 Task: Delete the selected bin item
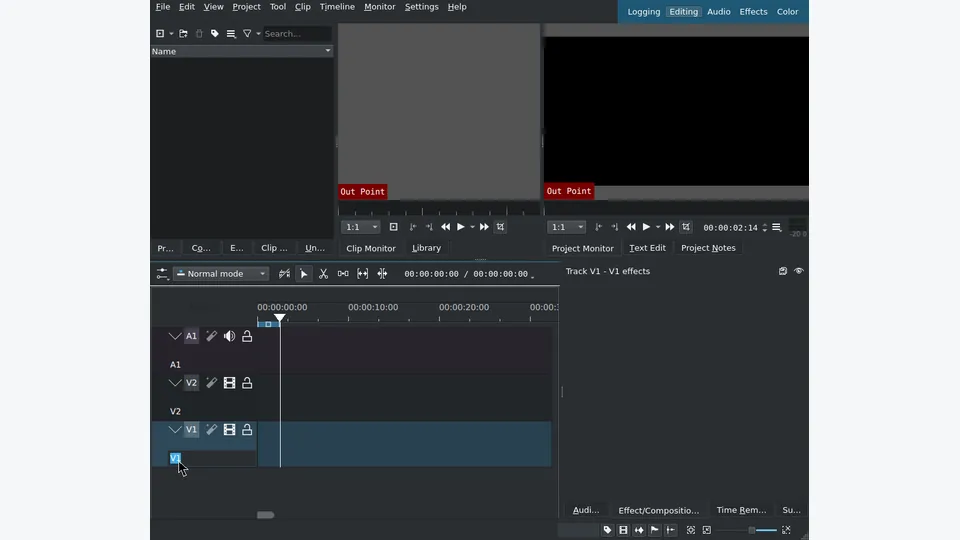(x=199, y=34)
